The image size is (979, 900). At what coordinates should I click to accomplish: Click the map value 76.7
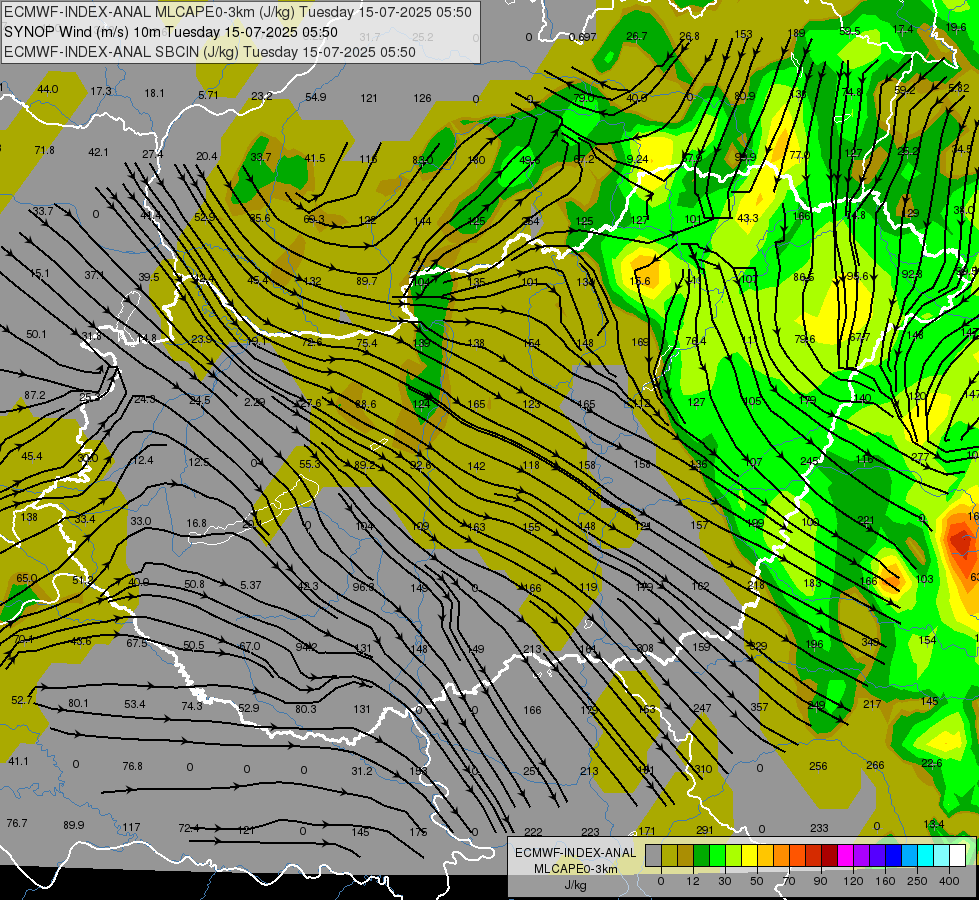[17, 823]
